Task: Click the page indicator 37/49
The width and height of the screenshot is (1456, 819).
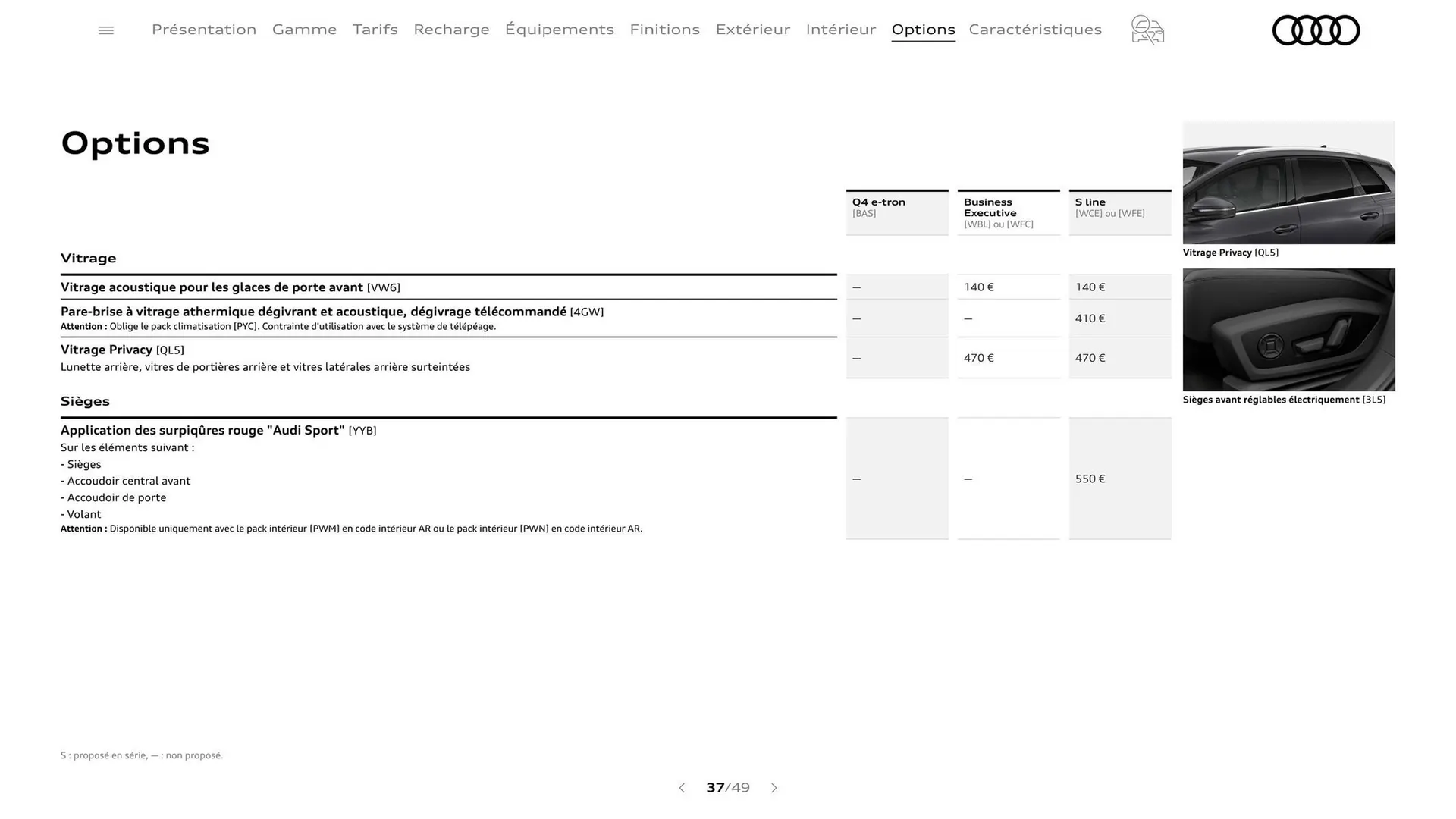Action: coord(727,788)
